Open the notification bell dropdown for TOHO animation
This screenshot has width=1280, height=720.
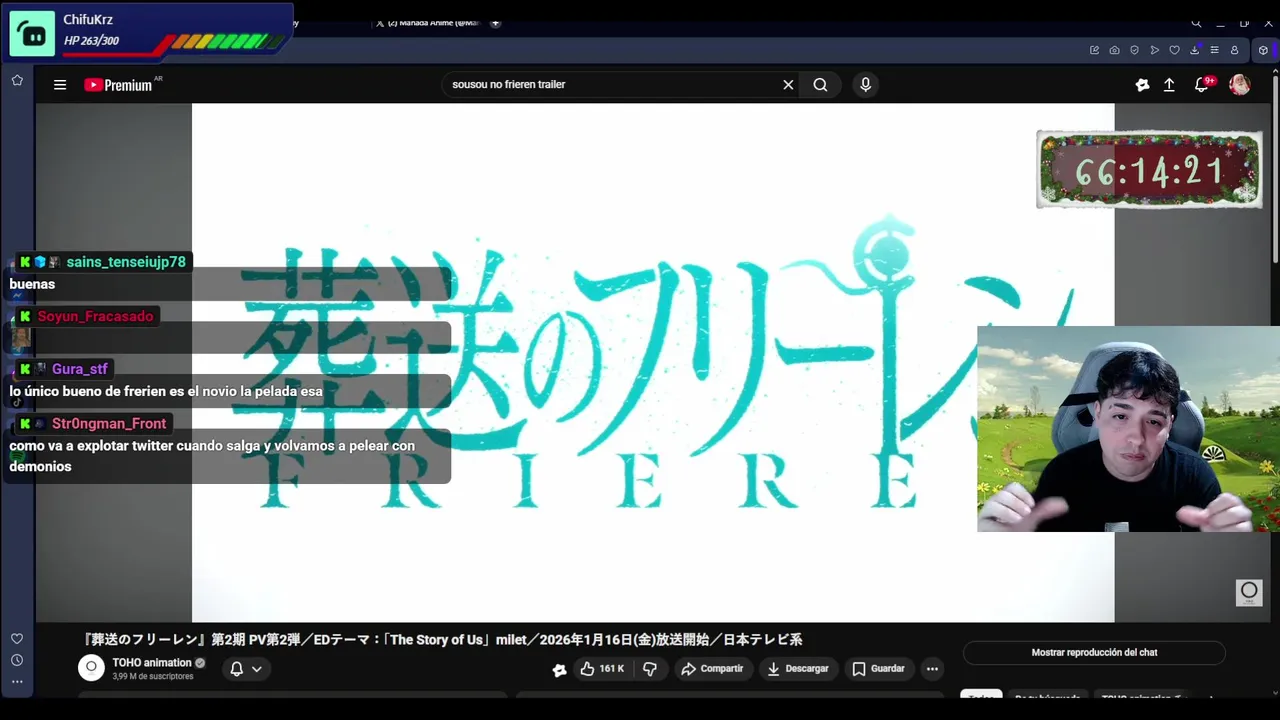(246, 669)
